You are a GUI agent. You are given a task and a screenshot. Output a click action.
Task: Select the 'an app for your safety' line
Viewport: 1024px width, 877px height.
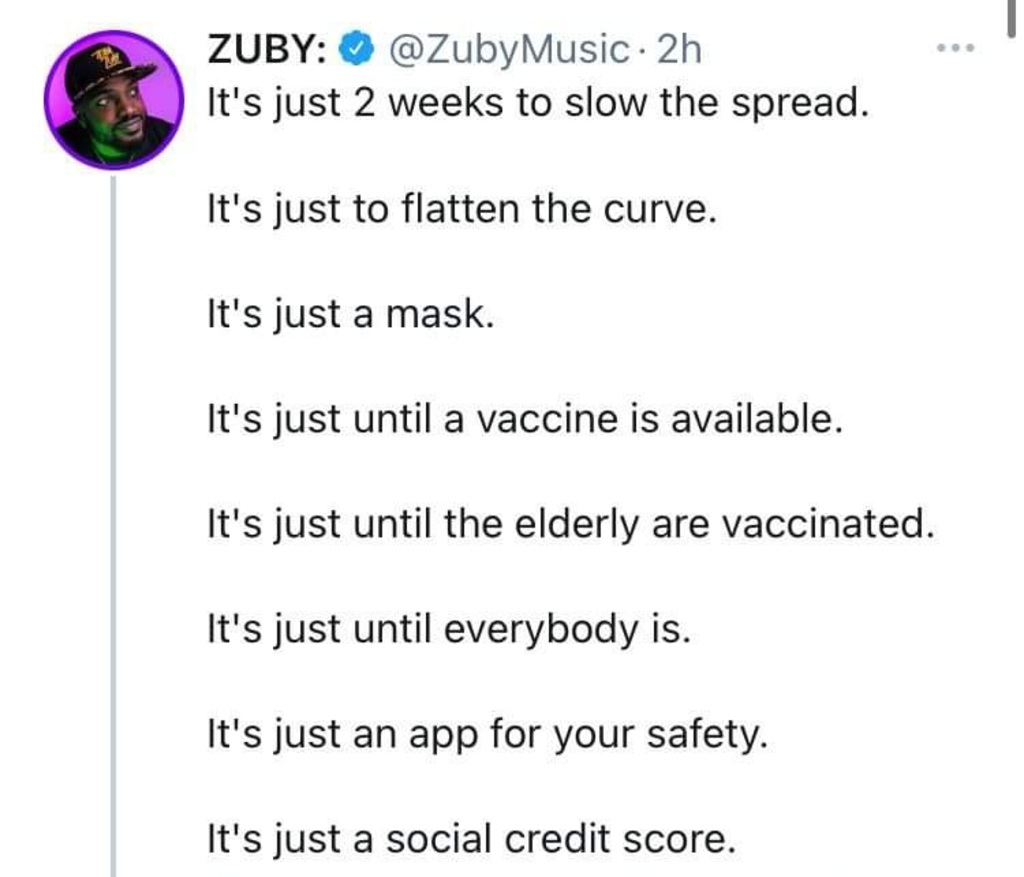[487, 735]
